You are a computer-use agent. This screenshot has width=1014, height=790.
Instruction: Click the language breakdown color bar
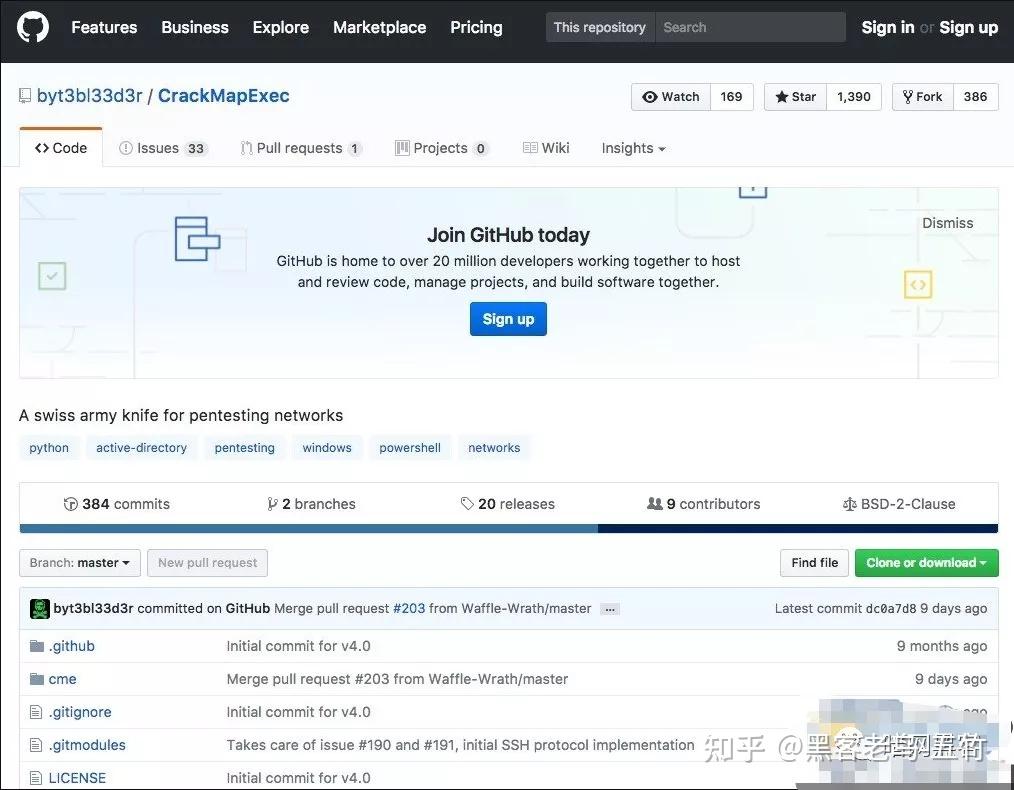(x=509, y=529)
